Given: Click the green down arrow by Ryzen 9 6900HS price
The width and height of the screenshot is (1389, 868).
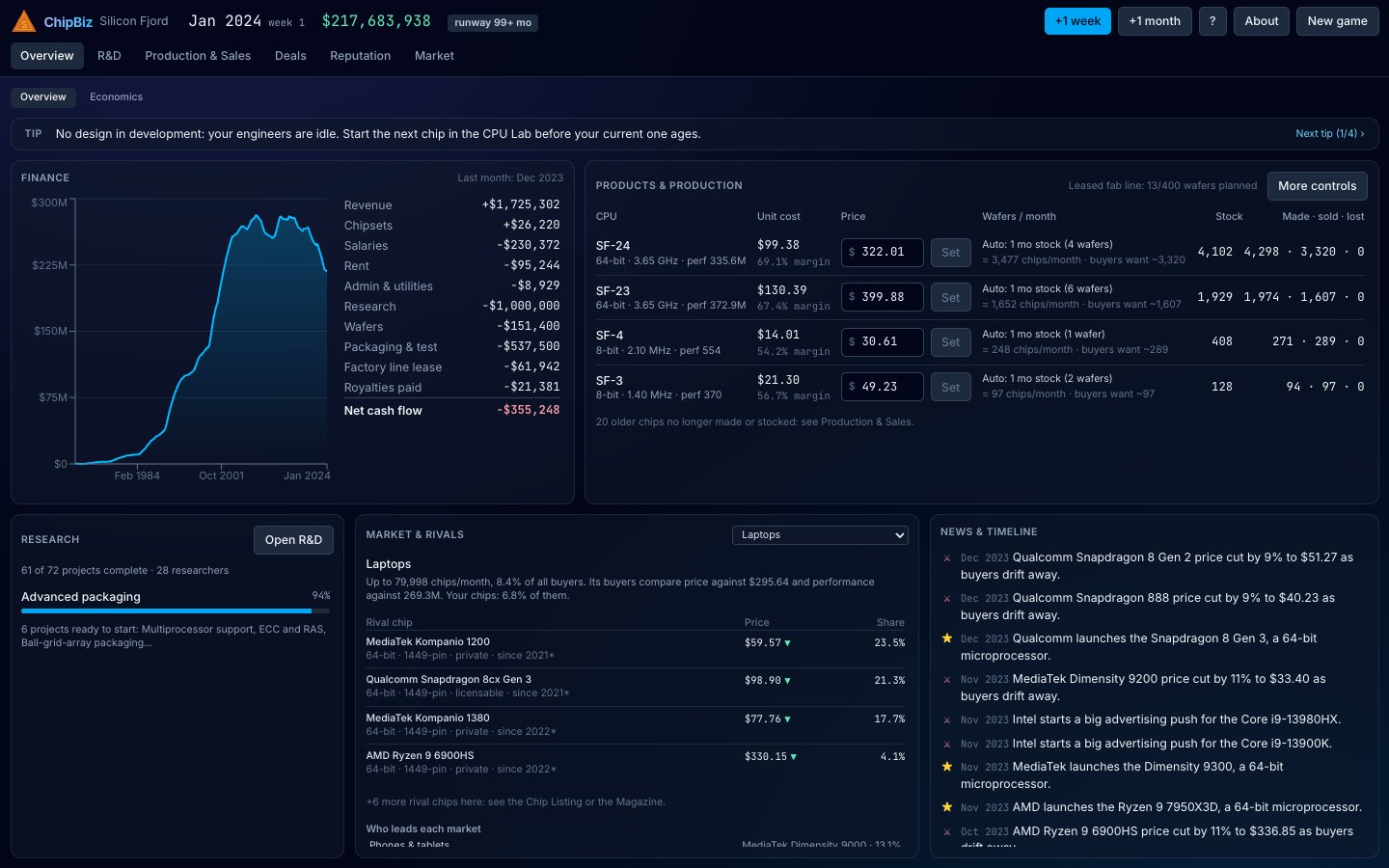Looking at the screenshot, I should (x=794, y=757).
